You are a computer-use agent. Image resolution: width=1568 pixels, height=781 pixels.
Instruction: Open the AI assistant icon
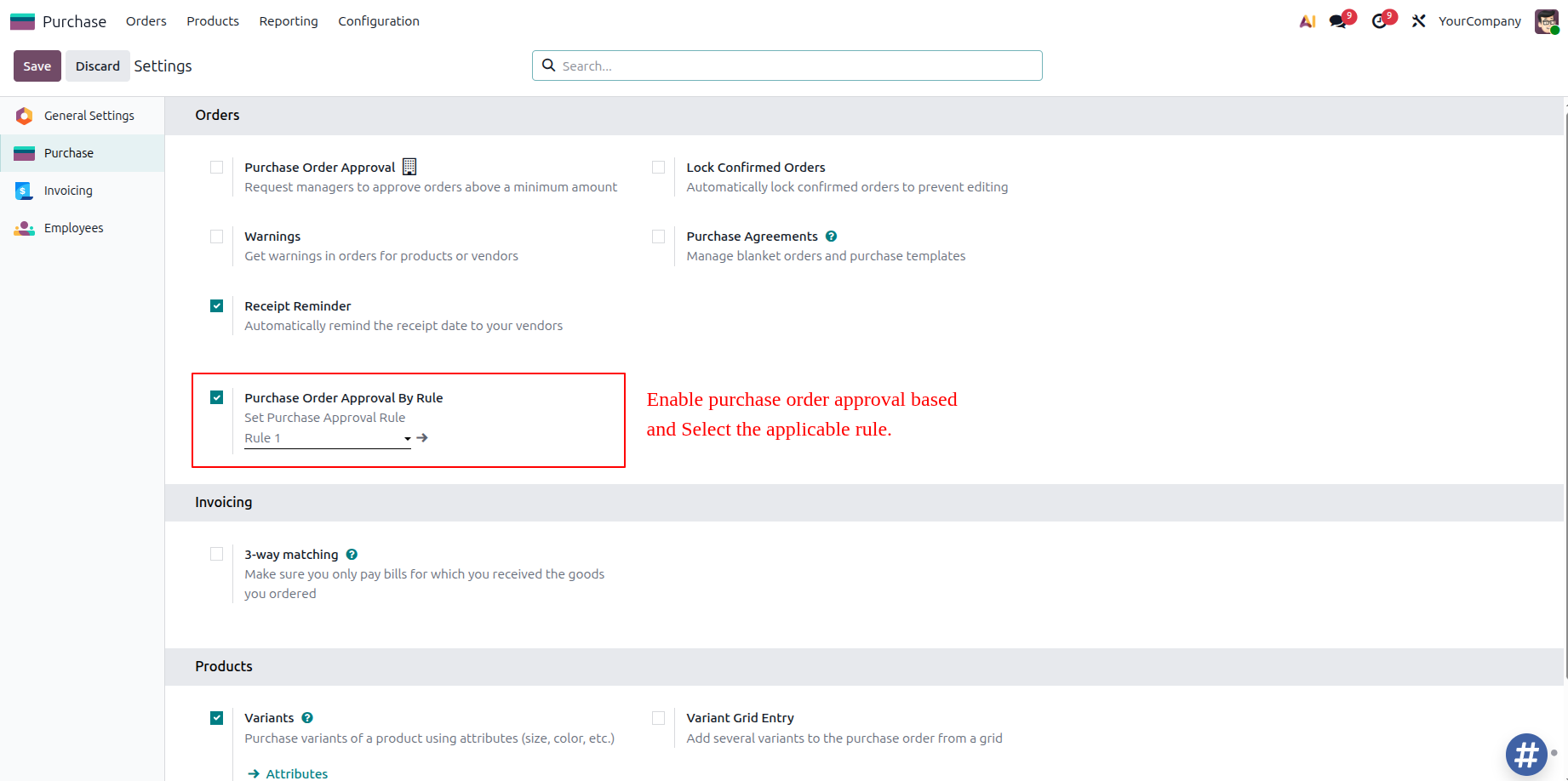[1308, 20]
